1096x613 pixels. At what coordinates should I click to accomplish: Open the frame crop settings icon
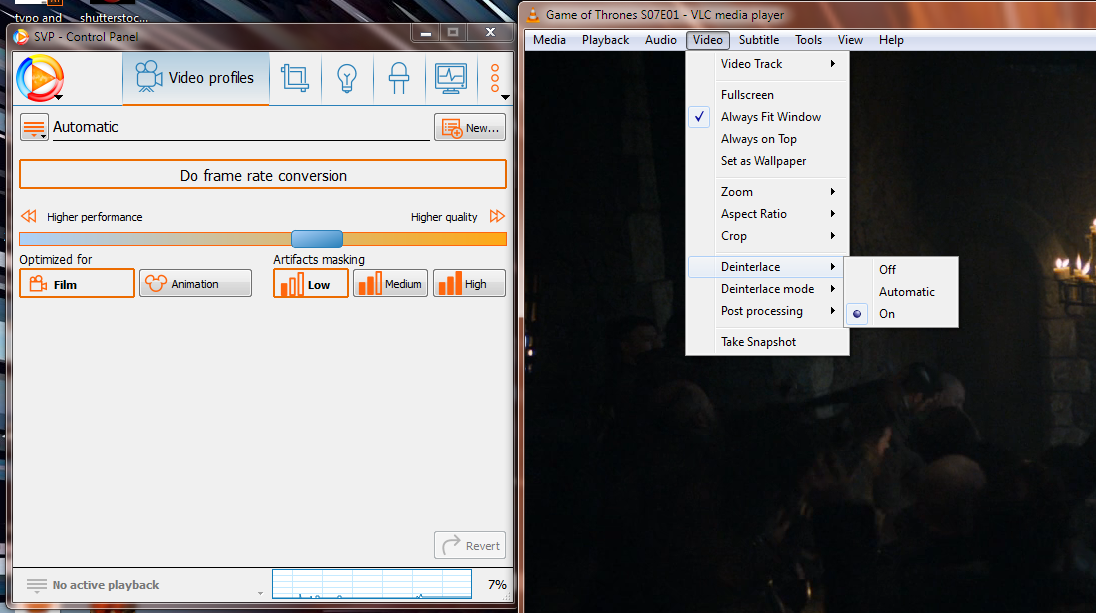tap(295, 78)
